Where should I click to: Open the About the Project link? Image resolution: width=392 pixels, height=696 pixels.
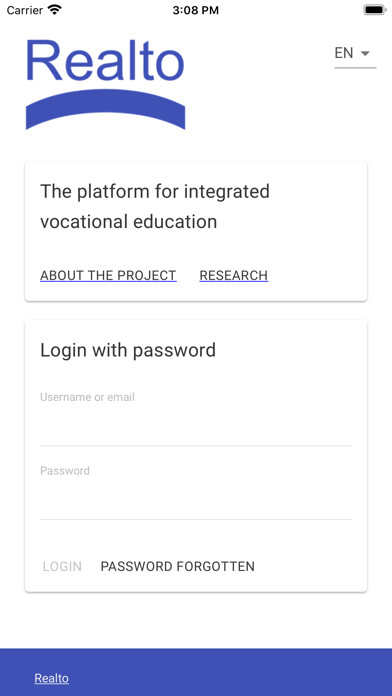tap(108, 275)
